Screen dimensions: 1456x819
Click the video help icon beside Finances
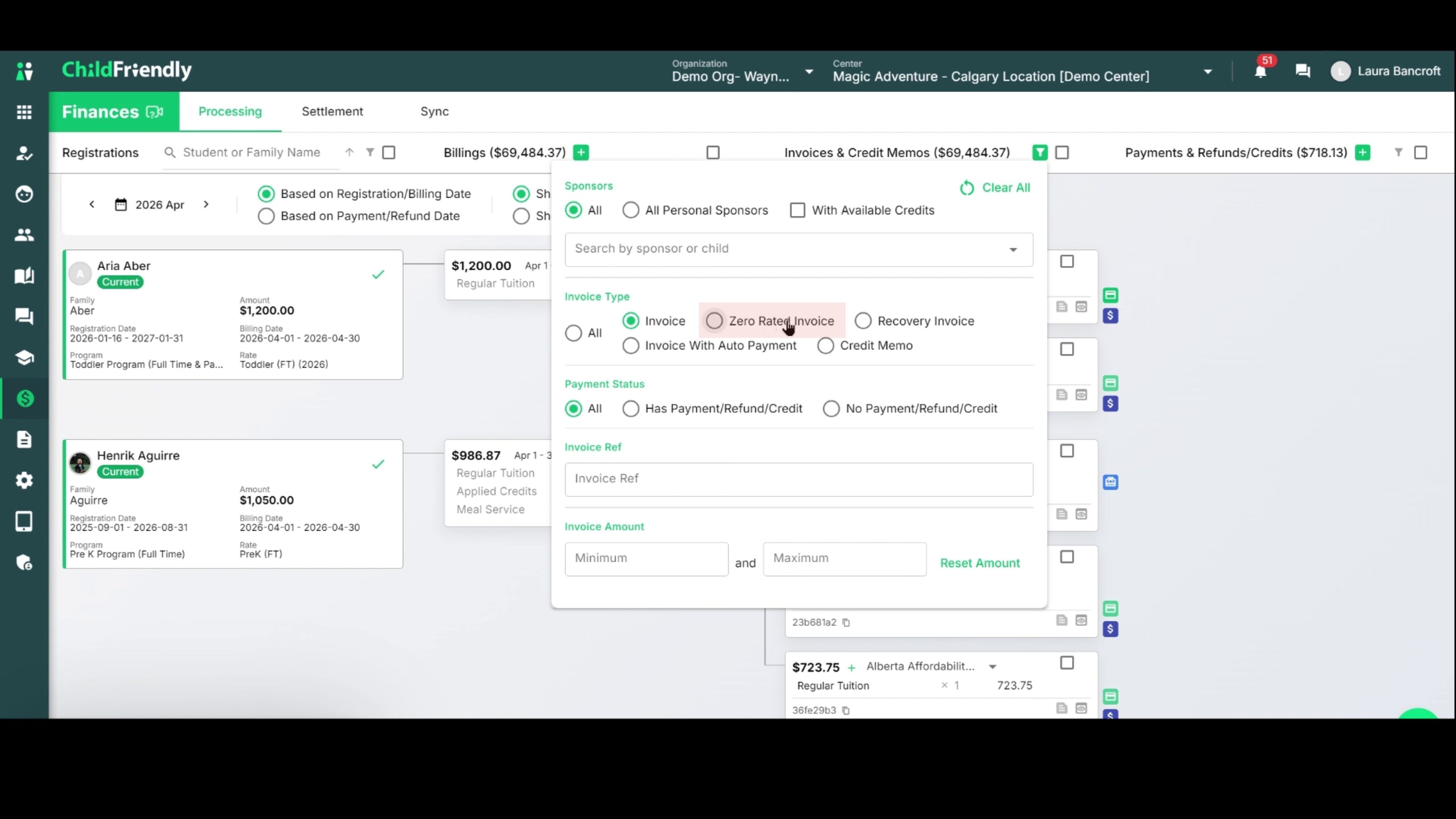click(155, 112)
